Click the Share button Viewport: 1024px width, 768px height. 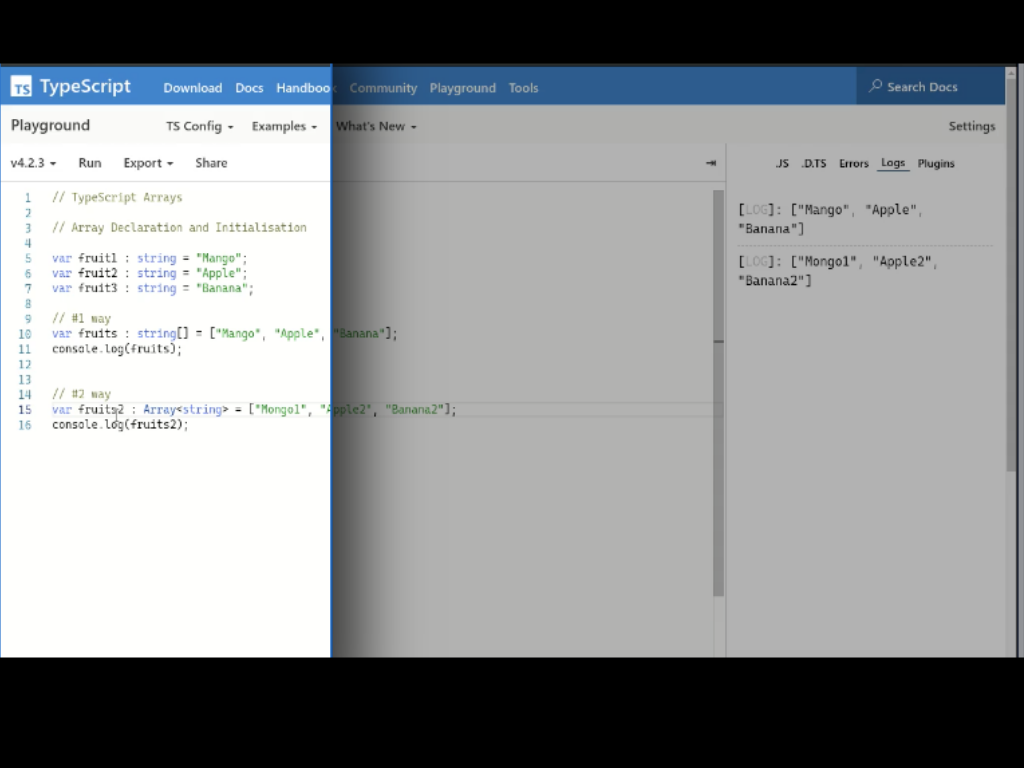[210, 162]
